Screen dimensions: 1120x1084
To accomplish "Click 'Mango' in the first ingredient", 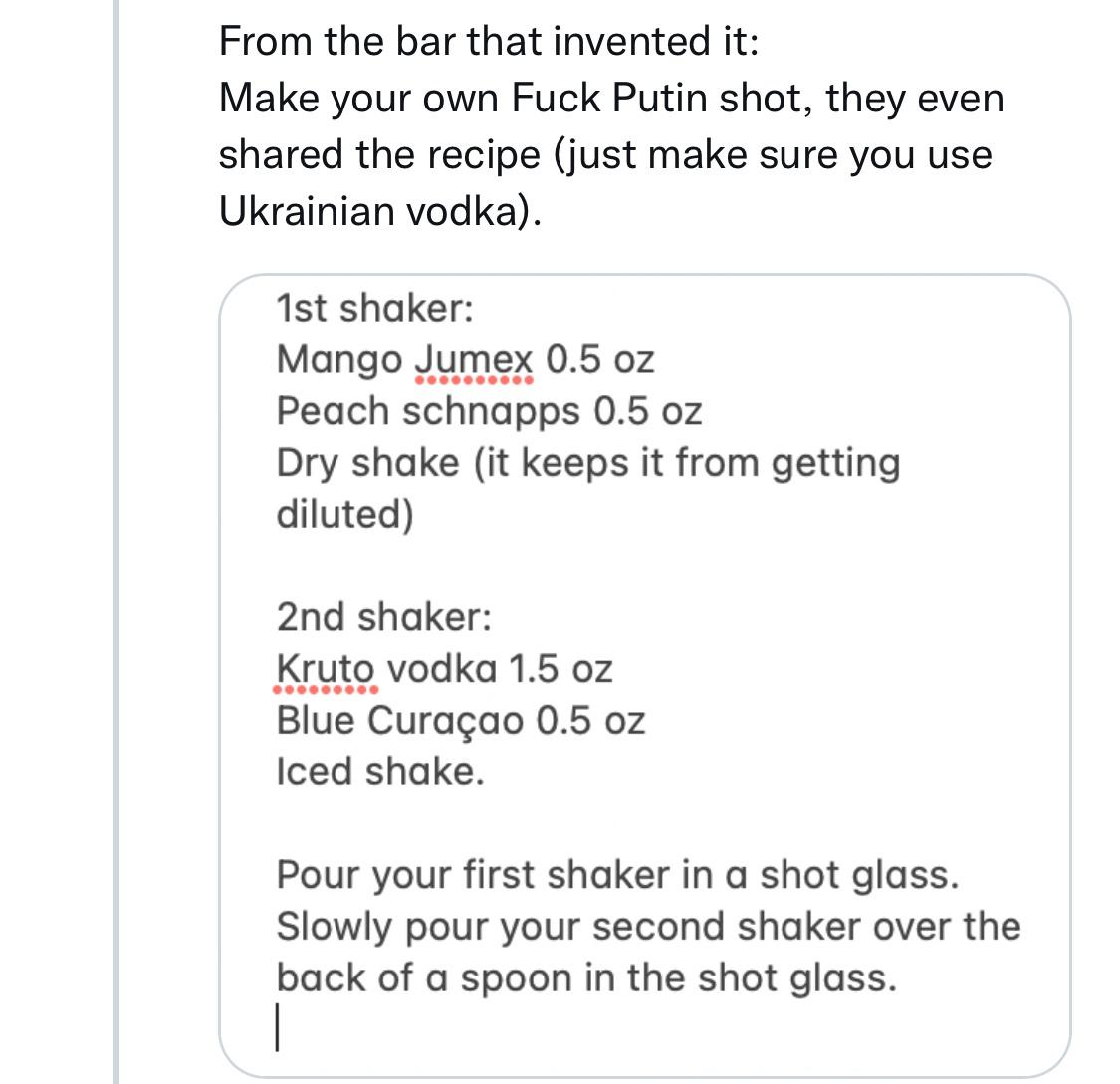I will [x=339, y=360].
